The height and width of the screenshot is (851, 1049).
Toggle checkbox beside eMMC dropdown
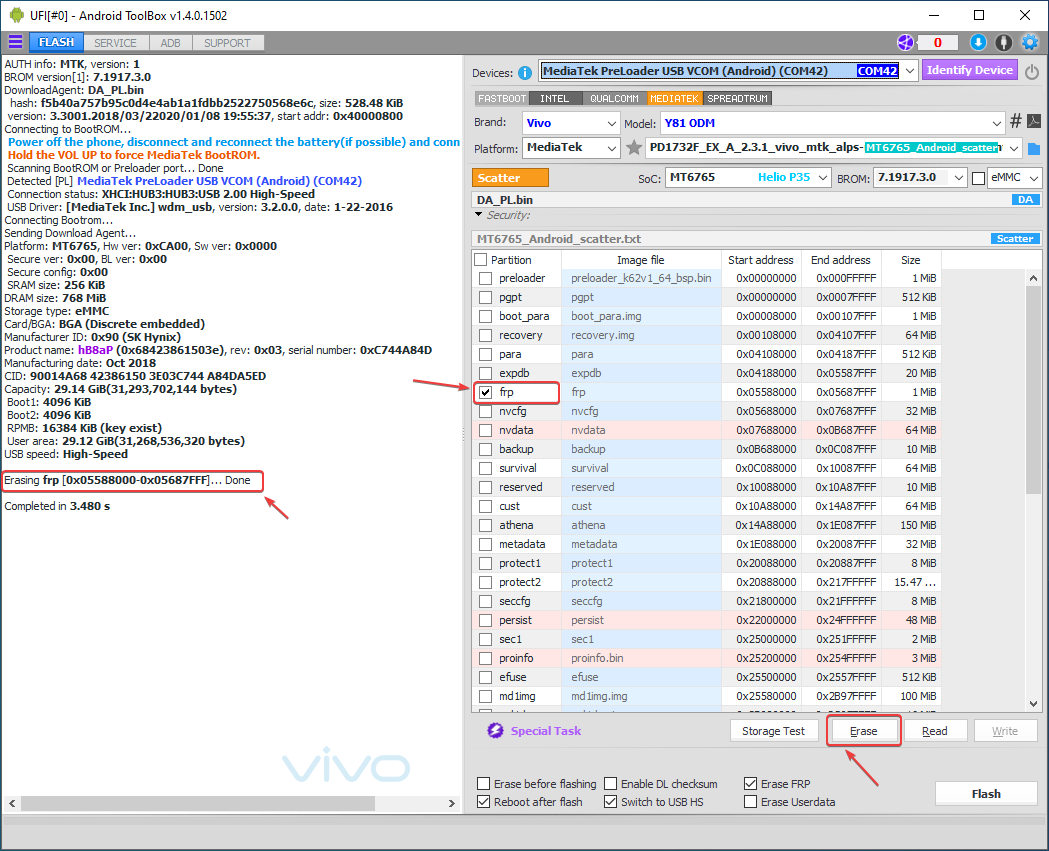point(978,178)
